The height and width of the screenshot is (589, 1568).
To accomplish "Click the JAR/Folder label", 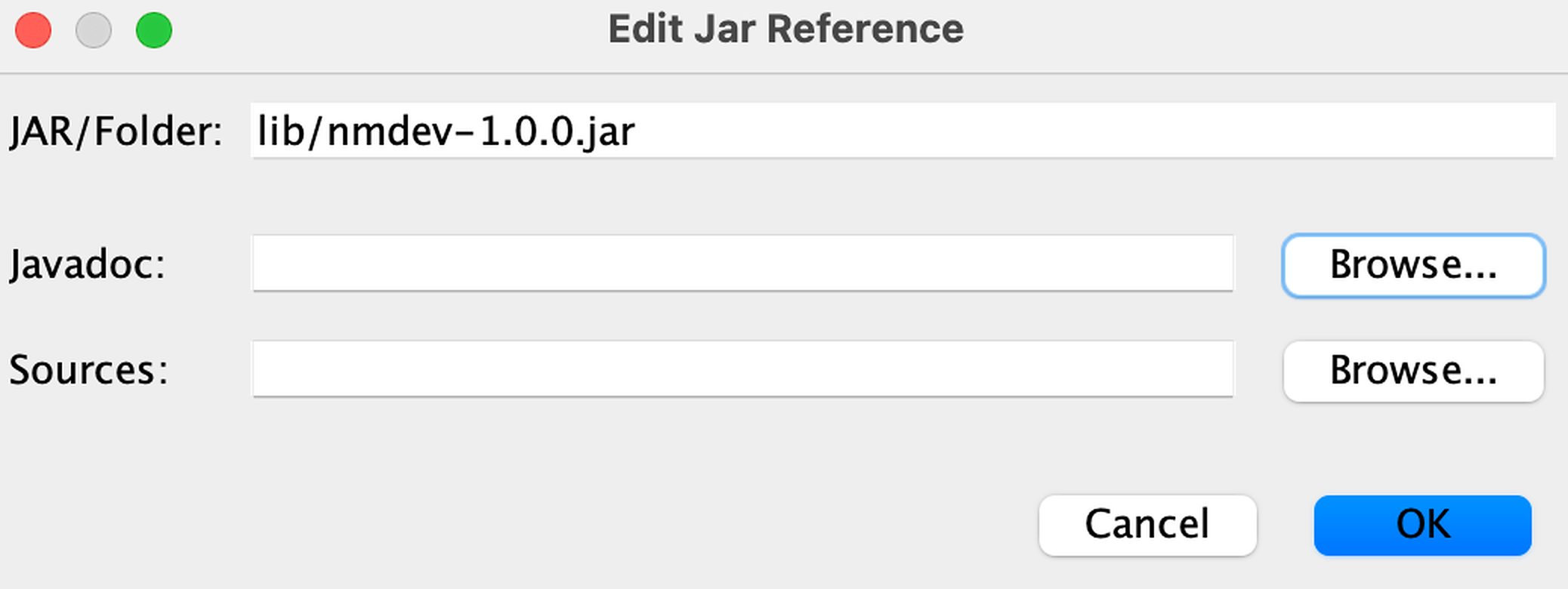I will pyautogui.click(x=116, y=131).
